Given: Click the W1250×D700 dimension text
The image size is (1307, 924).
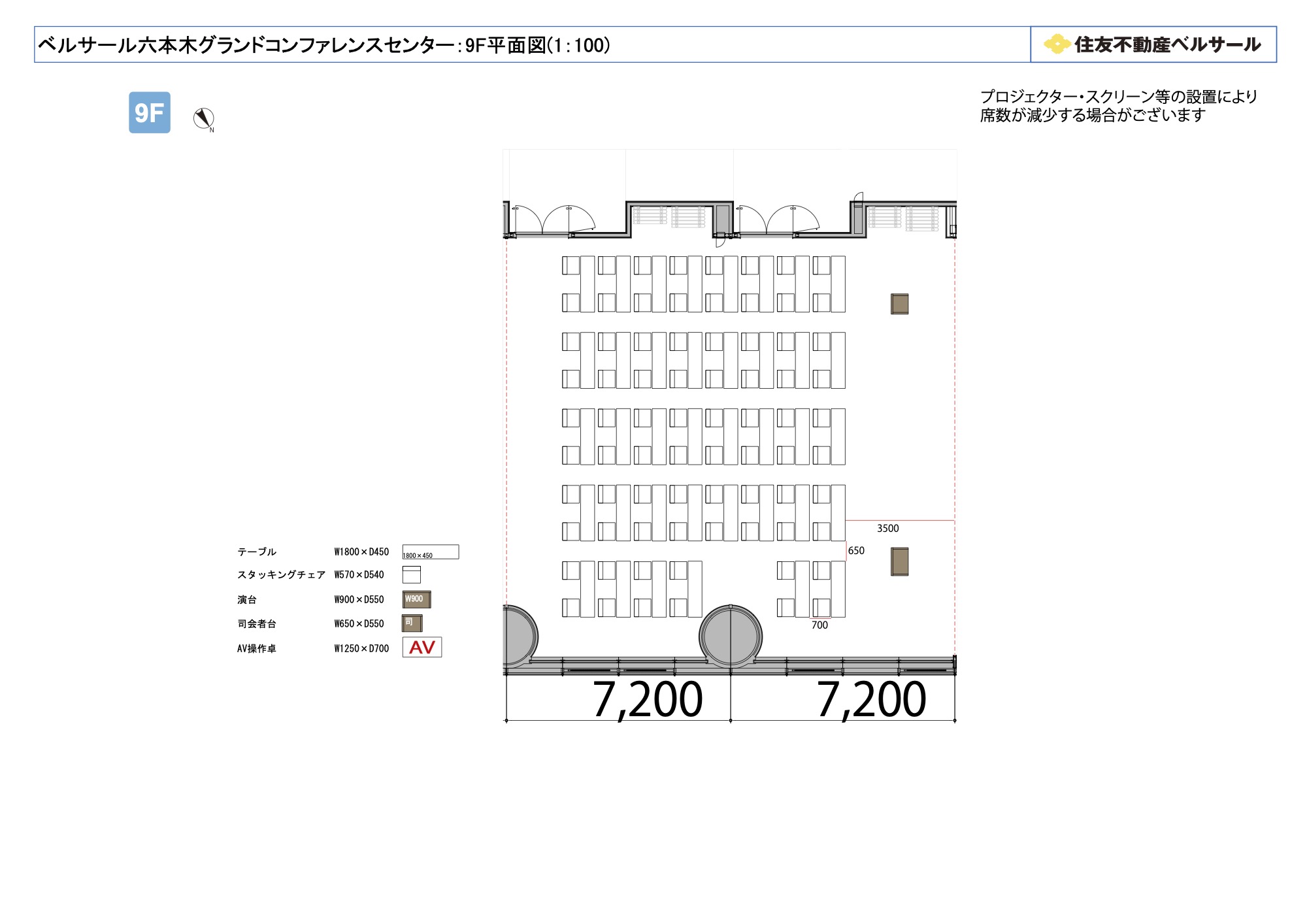Looking at the screenshot, I should [361, 649].
